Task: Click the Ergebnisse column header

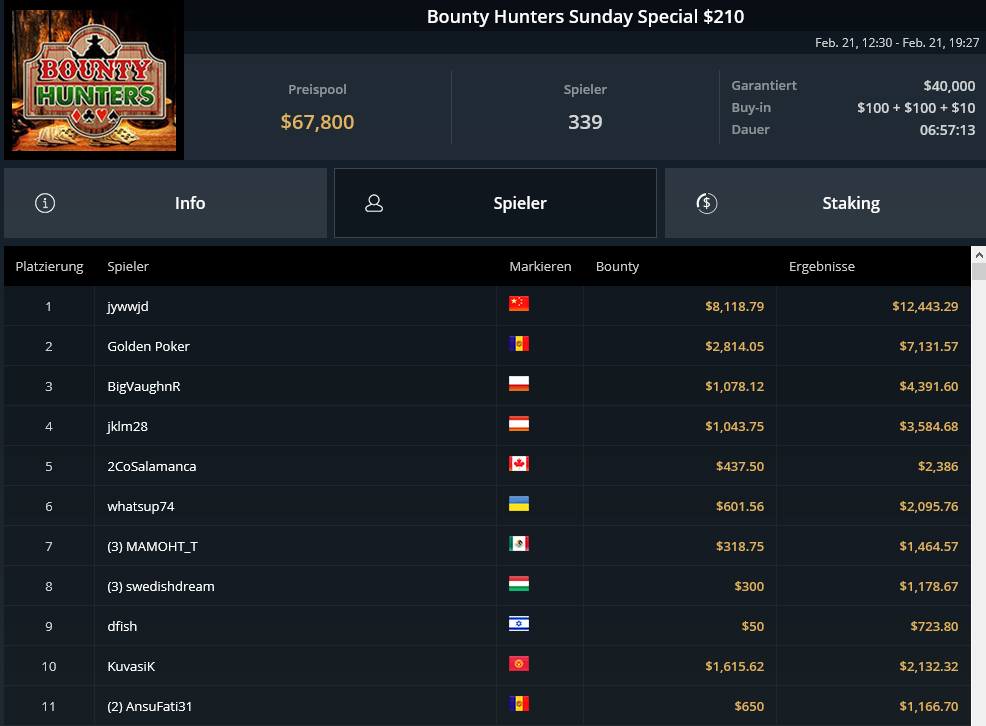Action: click(821, 267)
